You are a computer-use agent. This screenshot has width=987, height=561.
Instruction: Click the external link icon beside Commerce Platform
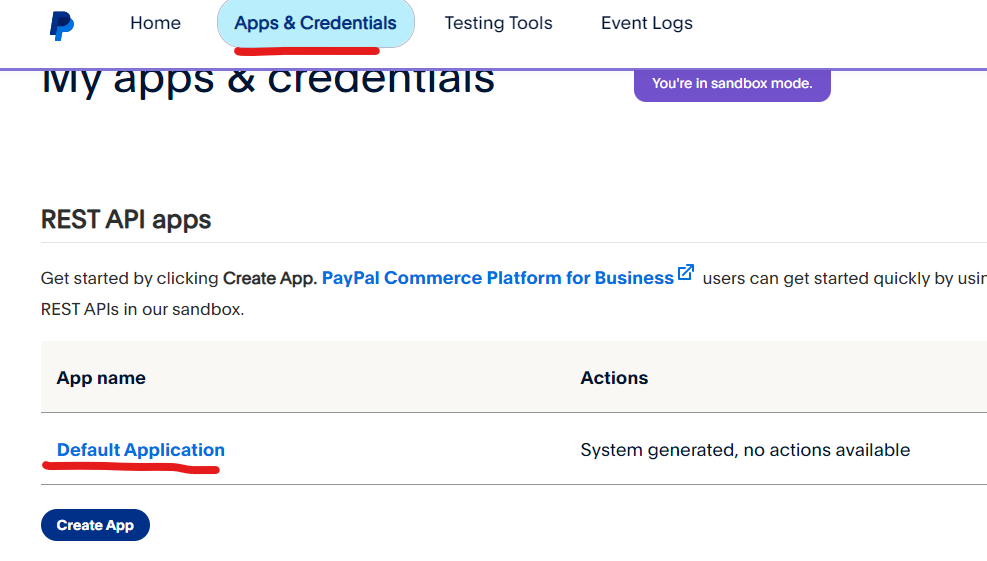(x=686, y=273)
